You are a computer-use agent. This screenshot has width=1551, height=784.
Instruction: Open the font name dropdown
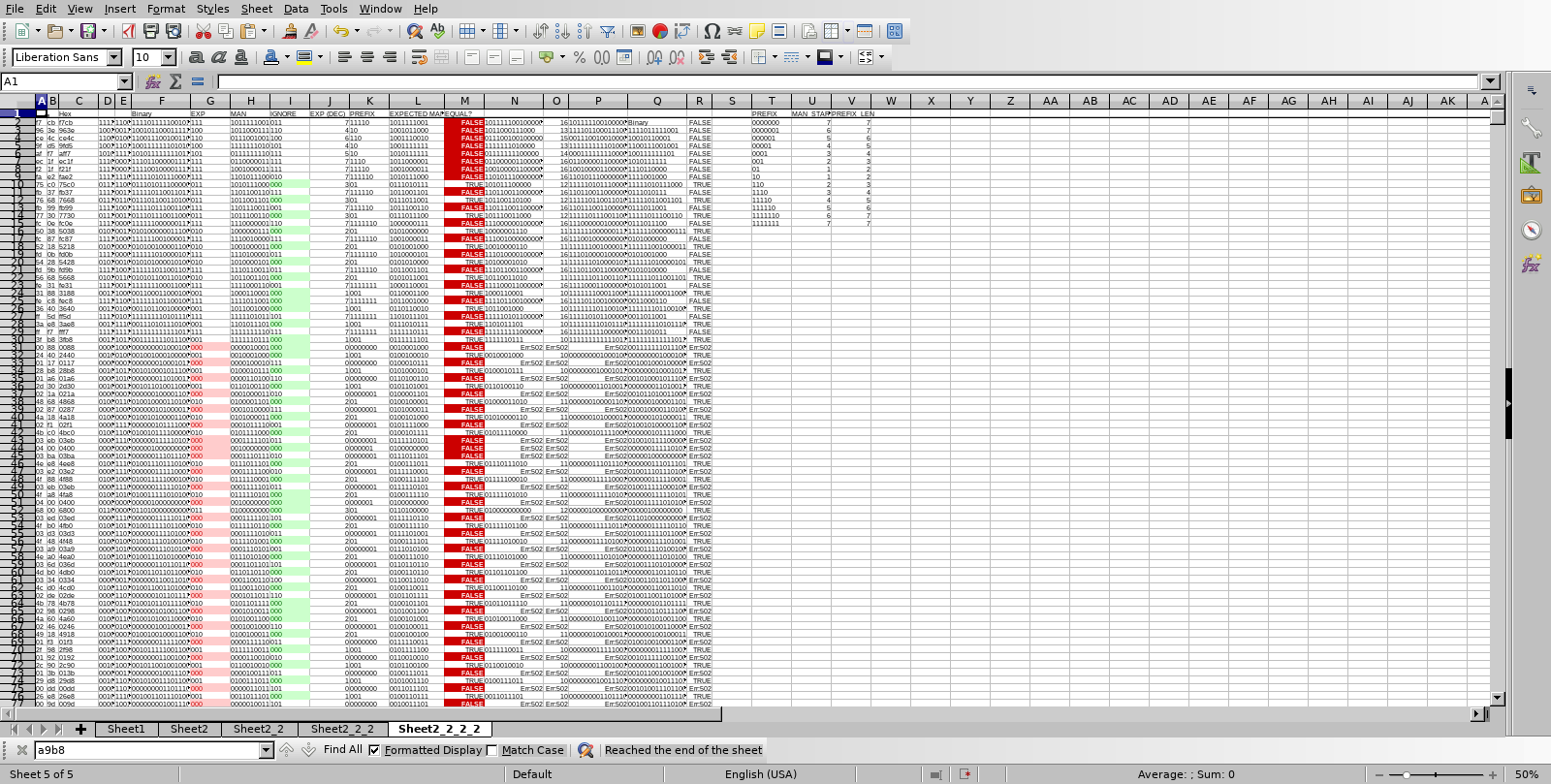pyautogui.click(x=114, y=57)
